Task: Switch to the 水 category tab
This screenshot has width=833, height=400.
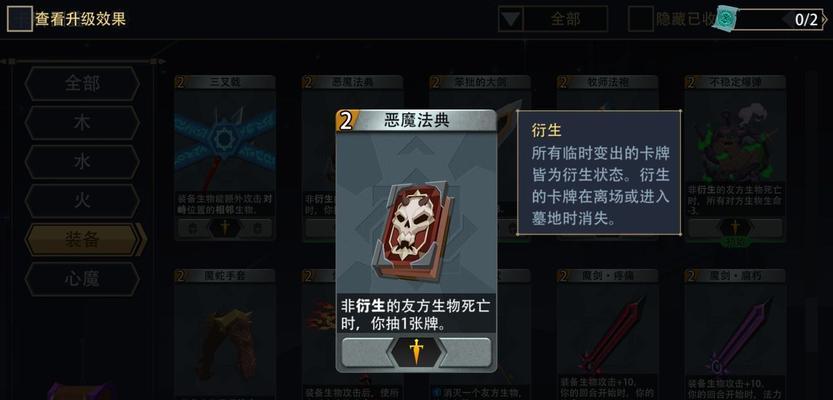Action: [82, 162]
